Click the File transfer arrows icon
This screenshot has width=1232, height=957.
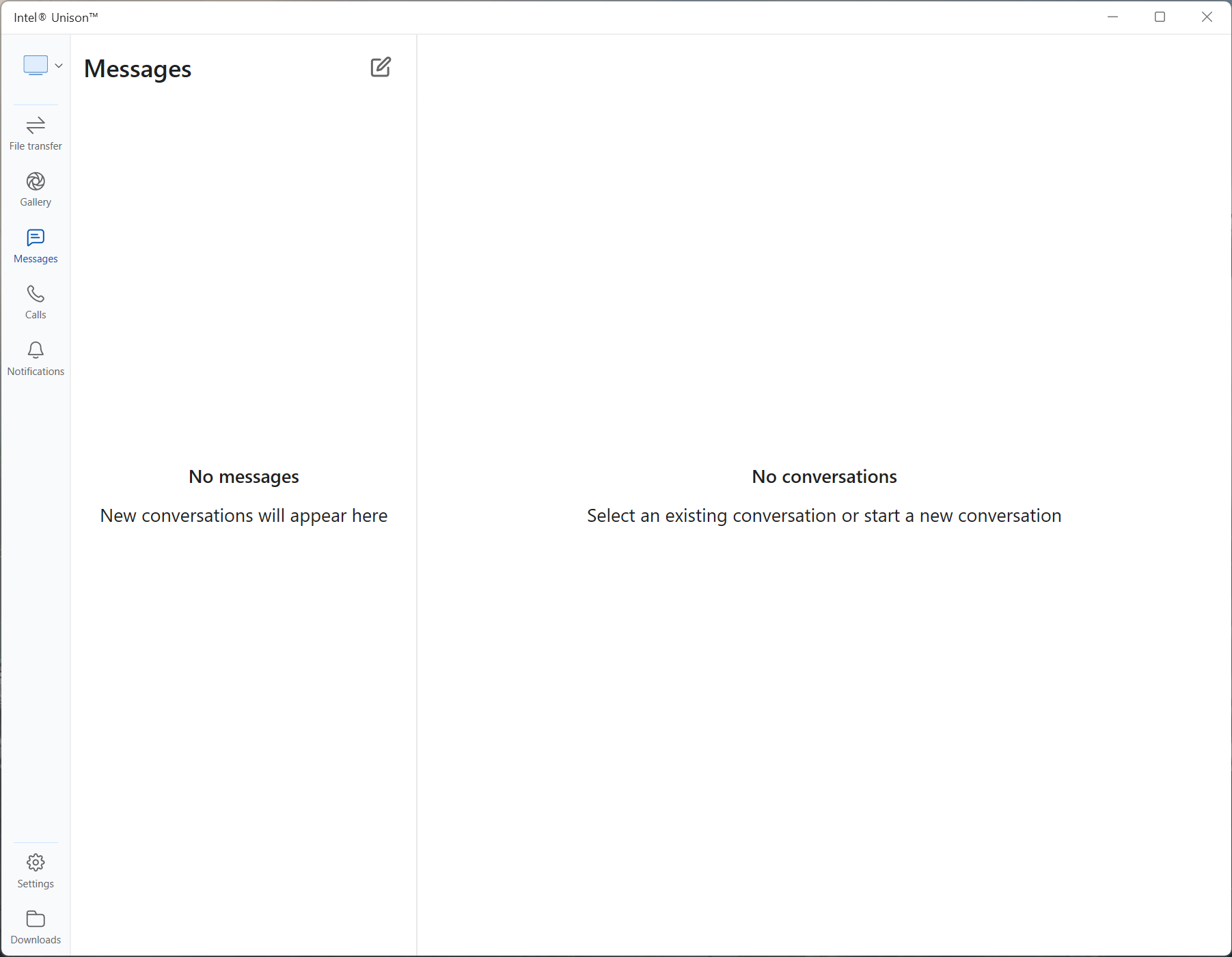[36, 125]
